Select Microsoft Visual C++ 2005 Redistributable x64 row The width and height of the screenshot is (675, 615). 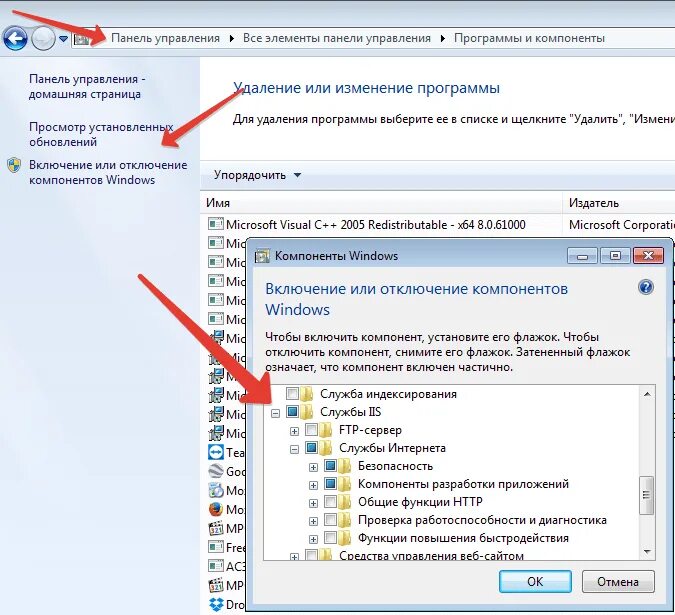coord(438,225)
